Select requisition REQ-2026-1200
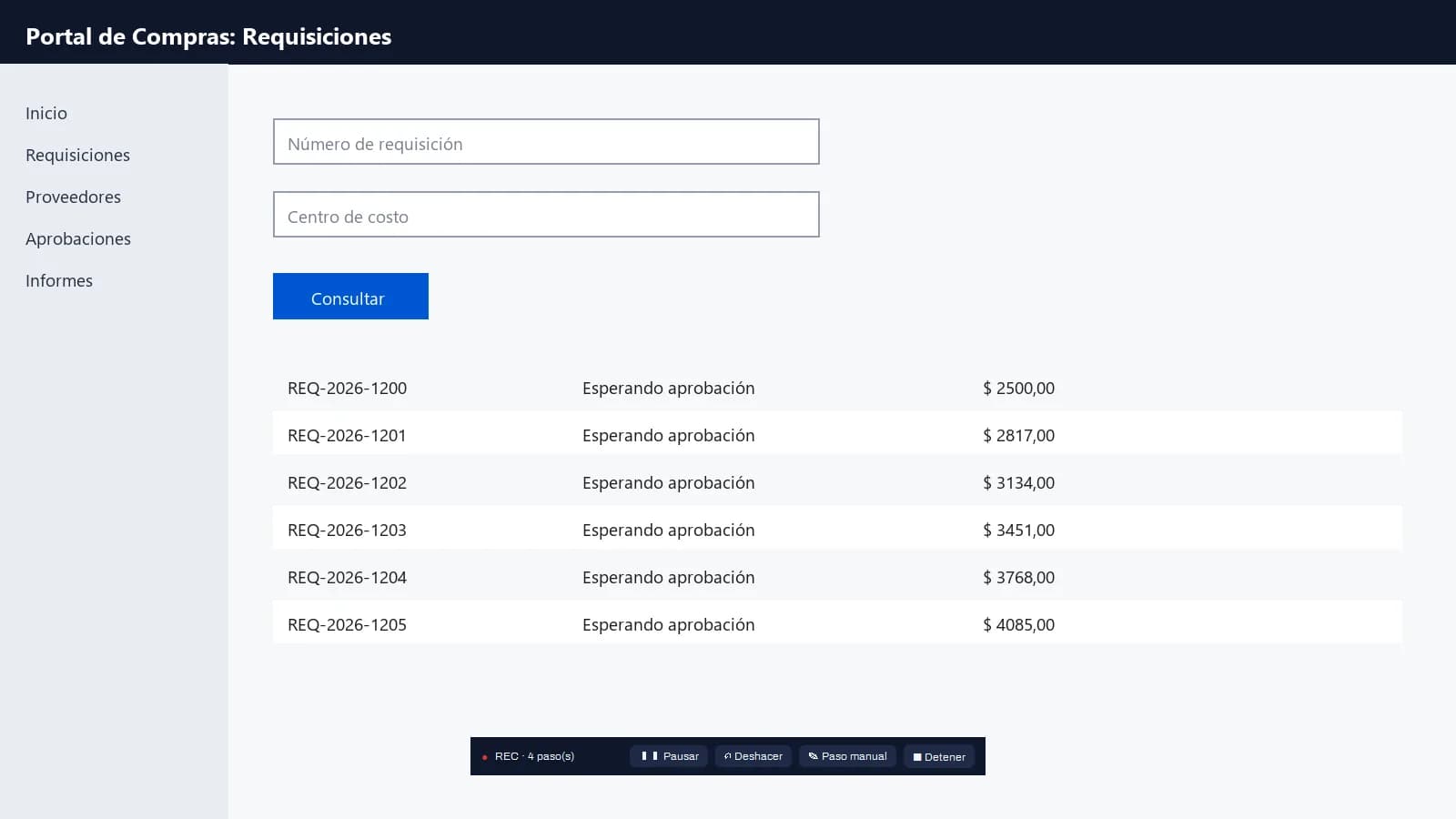The width and height of the screenshot is (1456, 819). 837,388
